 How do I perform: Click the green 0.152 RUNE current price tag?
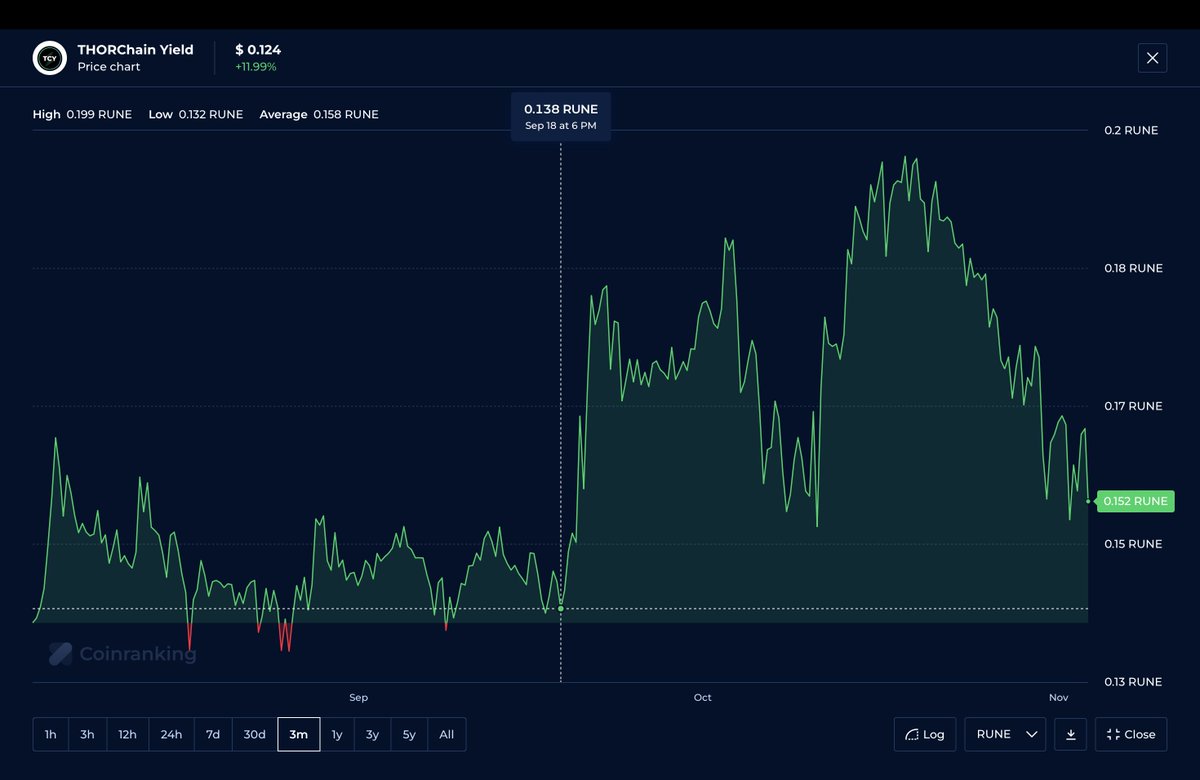tap(1135, 501)
